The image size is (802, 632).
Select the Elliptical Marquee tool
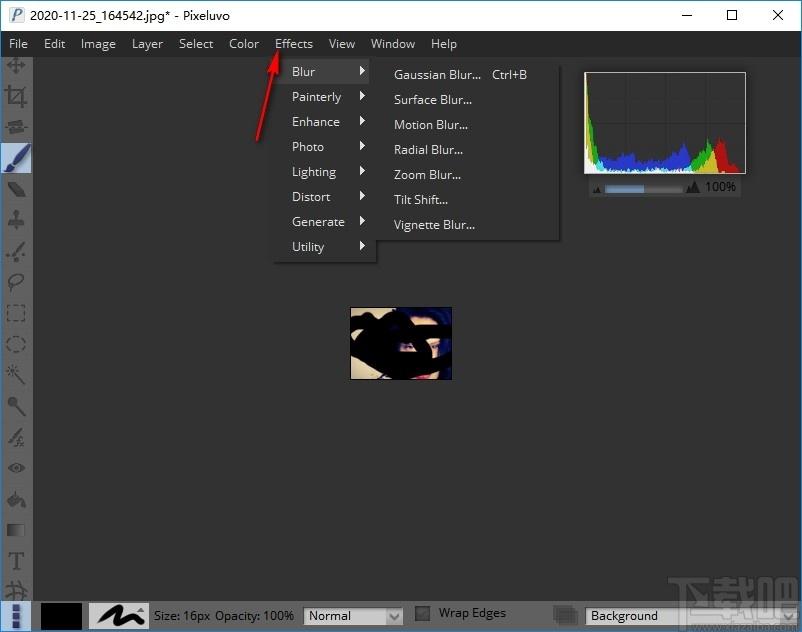pos(16,344)
